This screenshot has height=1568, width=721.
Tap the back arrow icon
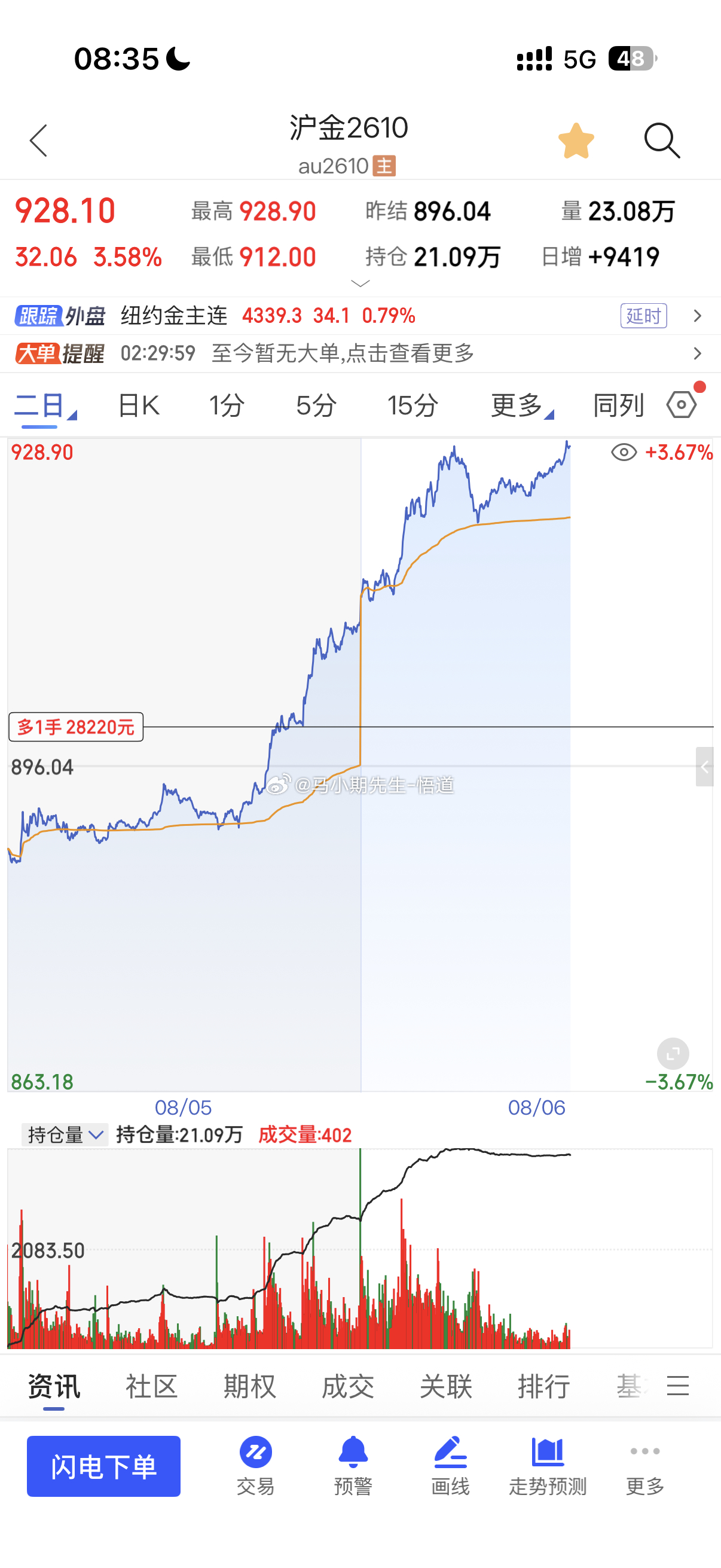38,141
